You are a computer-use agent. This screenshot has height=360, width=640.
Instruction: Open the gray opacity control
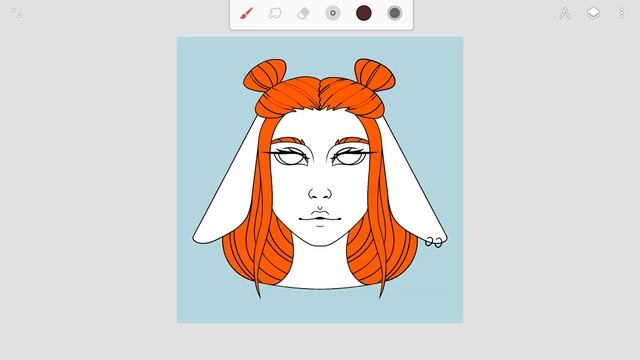click(x=394, y=13)
